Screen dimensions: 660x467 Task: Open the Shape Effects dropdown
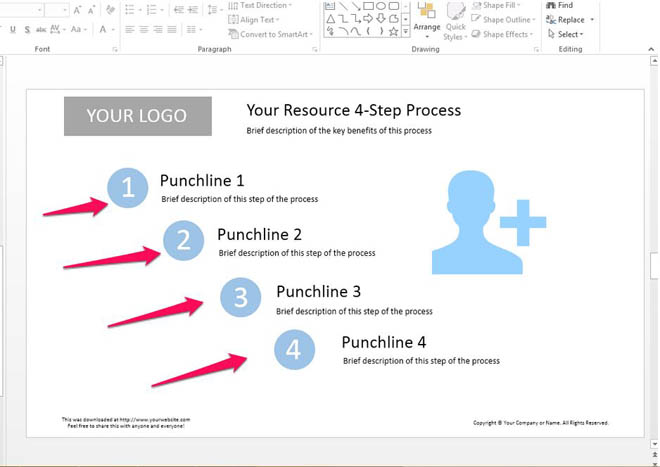502,34
